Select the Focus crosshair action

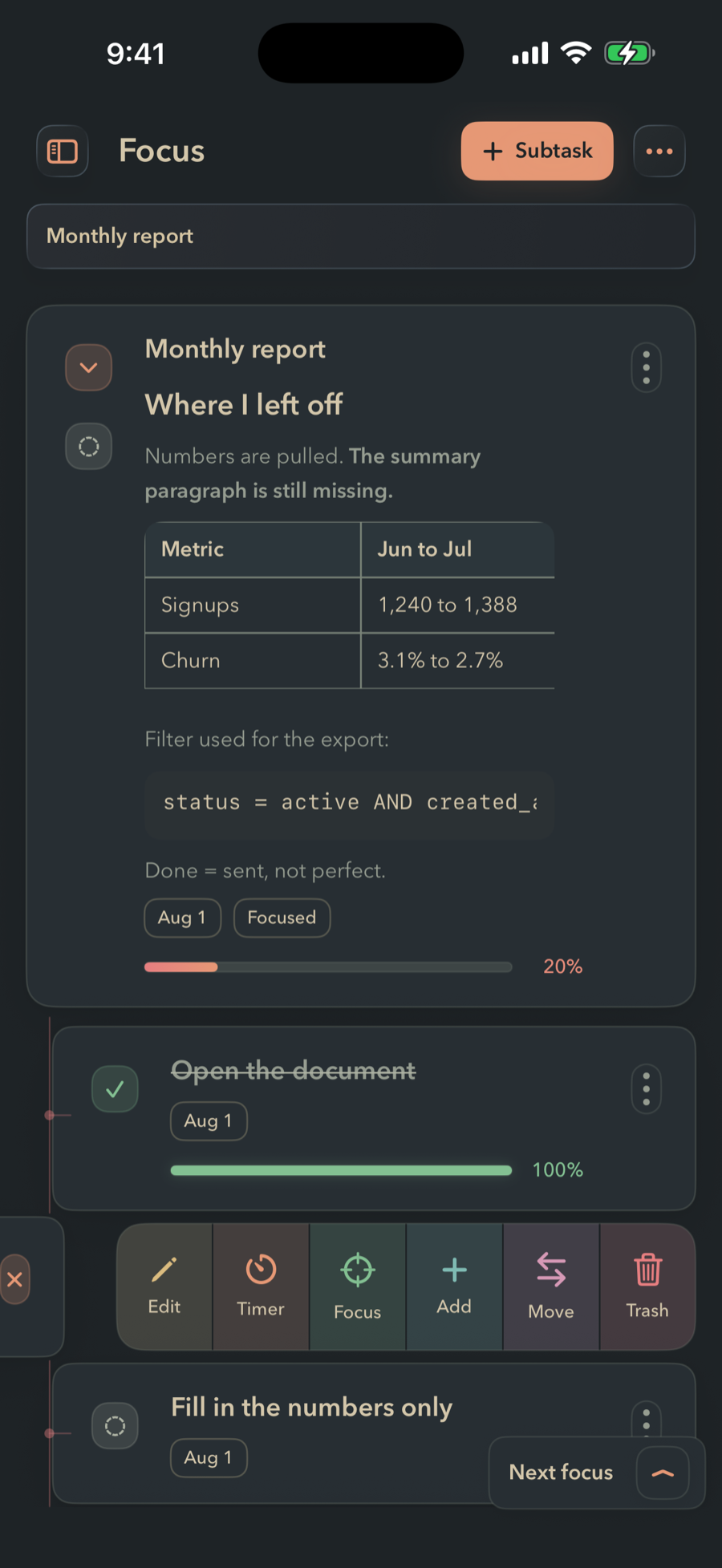[358, 1286]
